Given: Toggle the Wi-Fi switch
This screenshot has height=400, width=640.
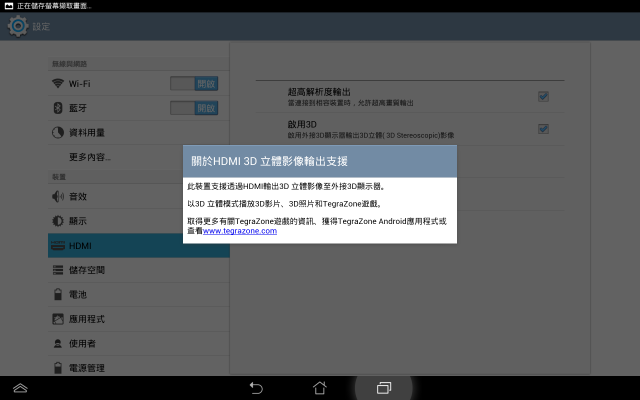Looking at the screenshot, I should tap(194, 83).
